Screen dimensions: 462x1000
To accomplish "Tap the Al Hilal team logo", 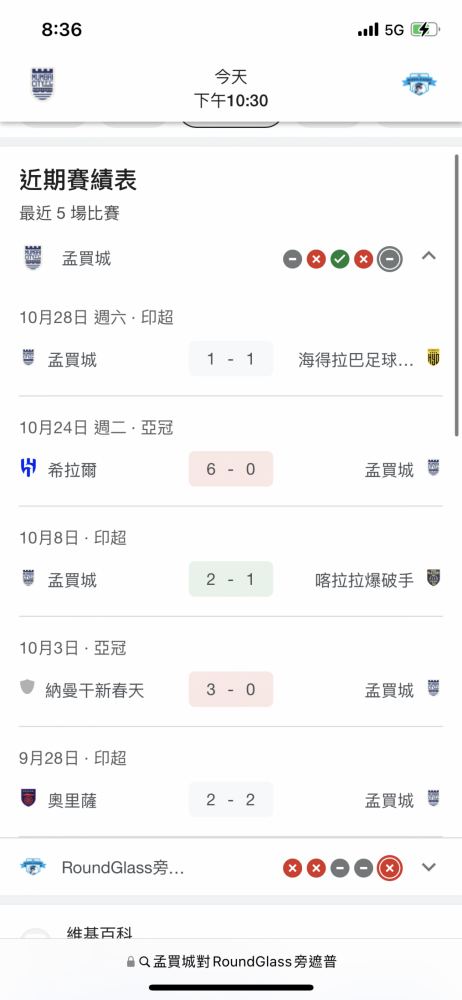I will (x=28, y=468).
